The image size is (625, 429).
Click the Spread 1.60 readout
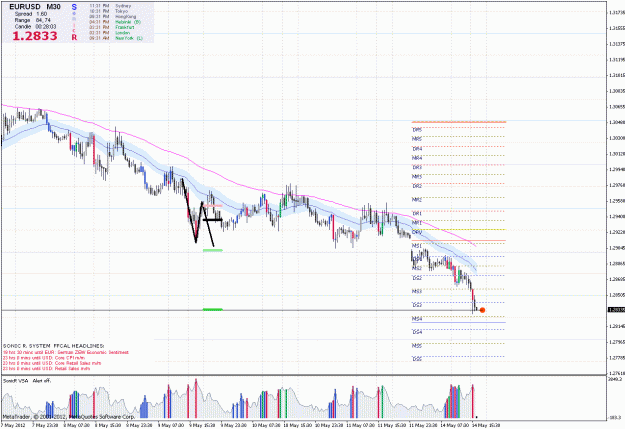pyautogui.click(x=31, y=14)
